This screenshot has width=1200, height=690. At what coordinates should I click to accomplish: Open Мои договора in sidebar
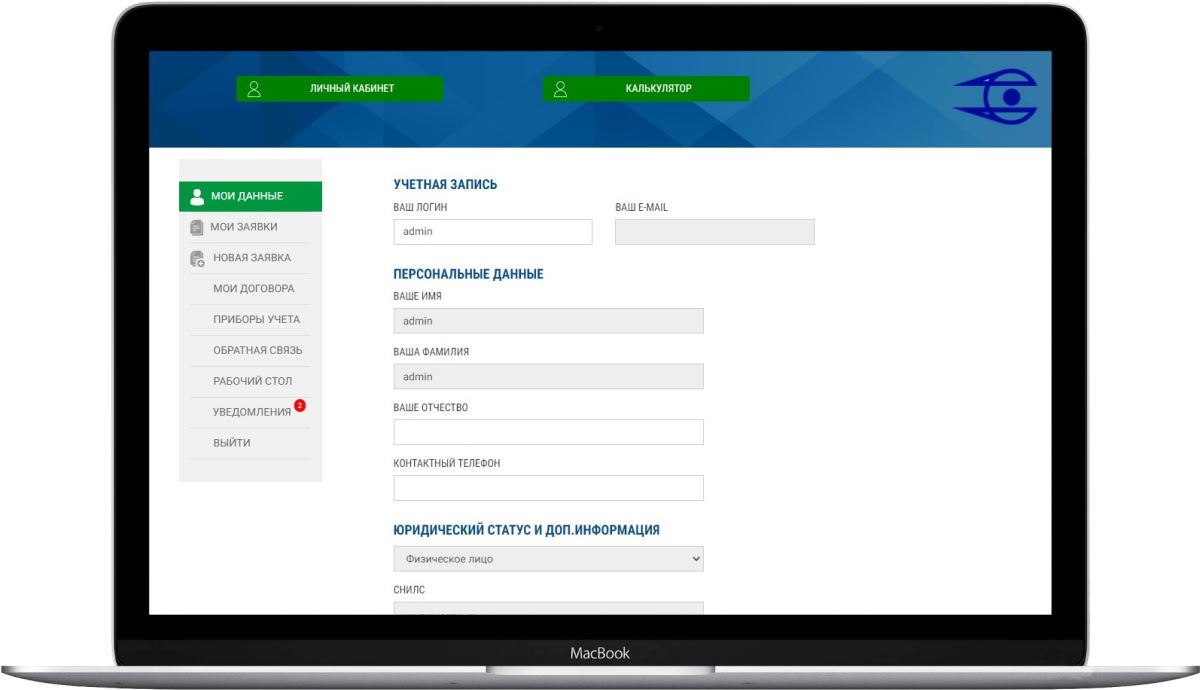click(x=250, y=289)
